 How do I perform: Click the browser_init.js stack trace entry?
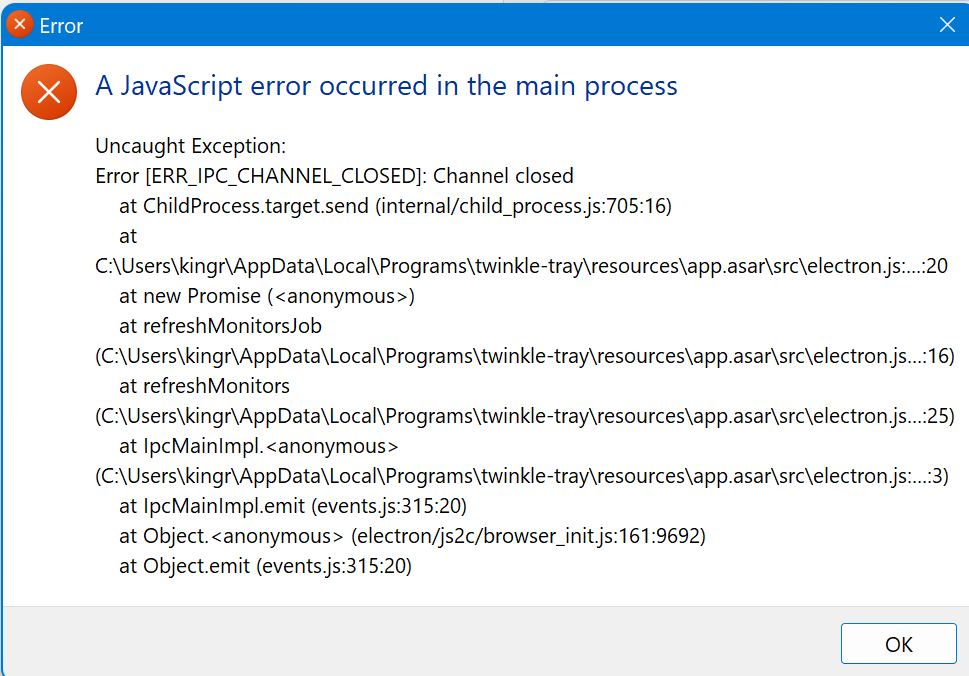coord(415,536)
